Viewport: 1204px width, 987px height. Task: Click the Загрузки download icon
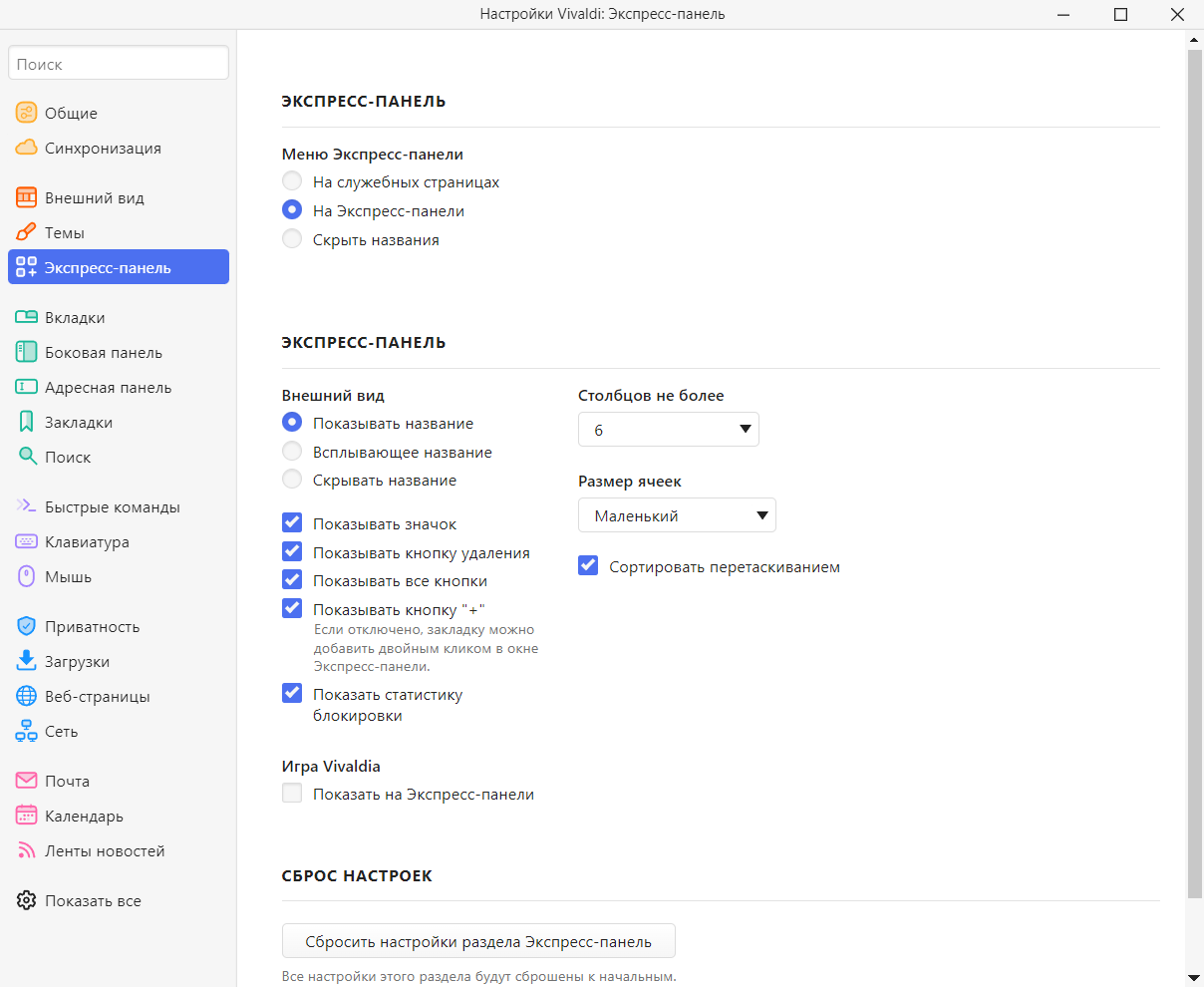(x=26, y=661)
